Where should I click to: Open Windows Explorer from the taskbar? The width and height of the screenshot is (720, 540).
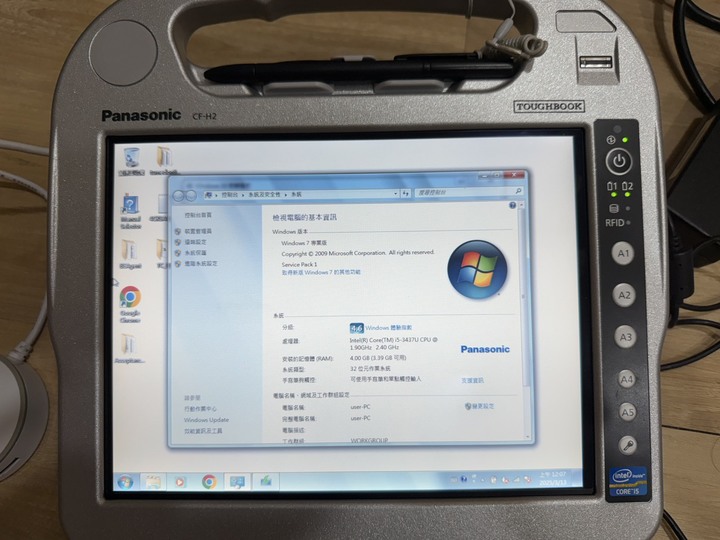153,482
